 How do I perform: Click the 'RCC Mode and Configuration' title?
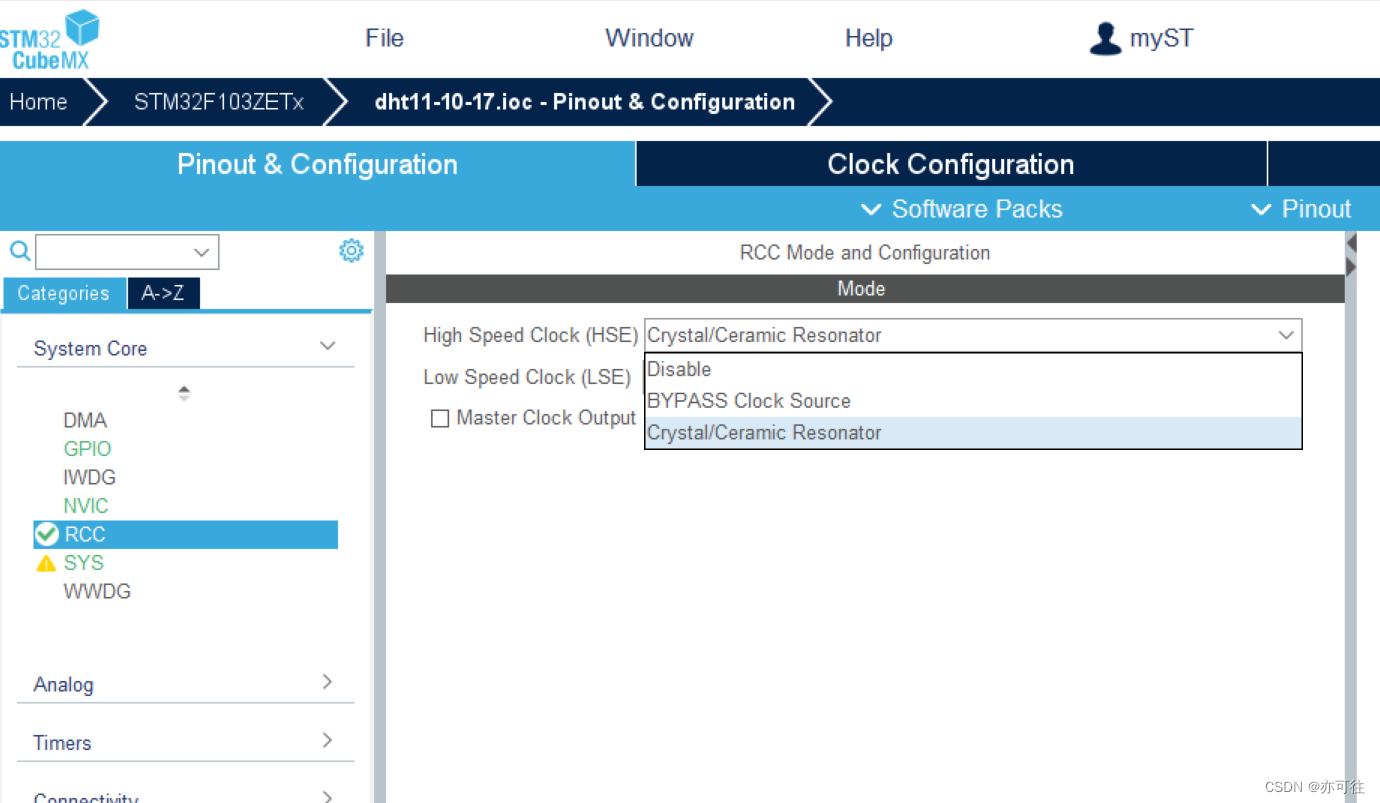(865, 253)
